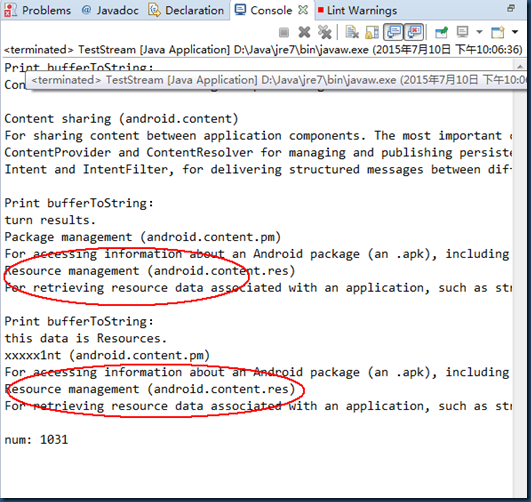Click the console vertical scrollbar up arrow
This screenshot has width=531, height=502.
click(520, 66)
